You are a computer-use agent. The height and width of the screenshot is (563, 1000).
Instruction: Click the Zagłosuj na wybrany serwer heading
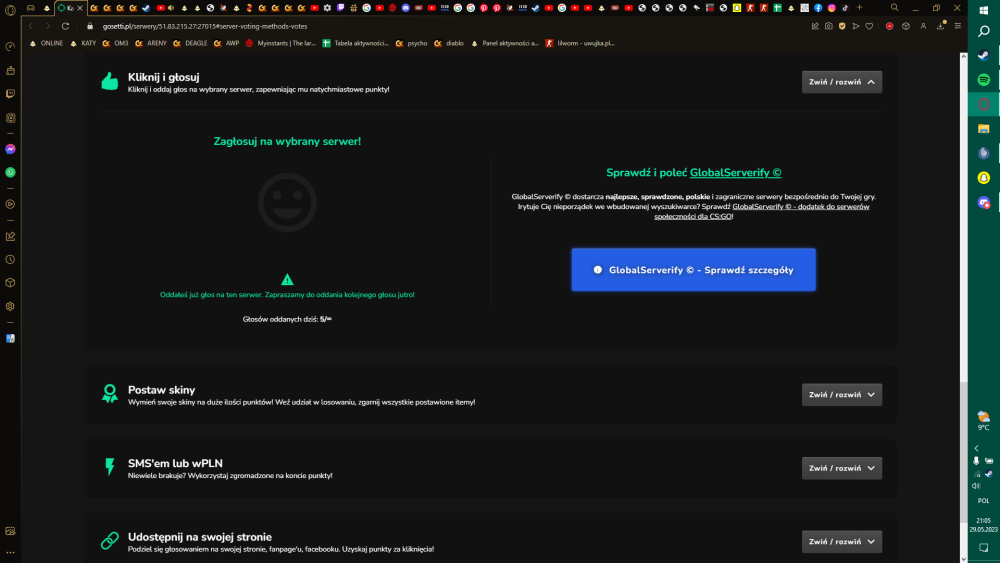[x=287, y=142]
